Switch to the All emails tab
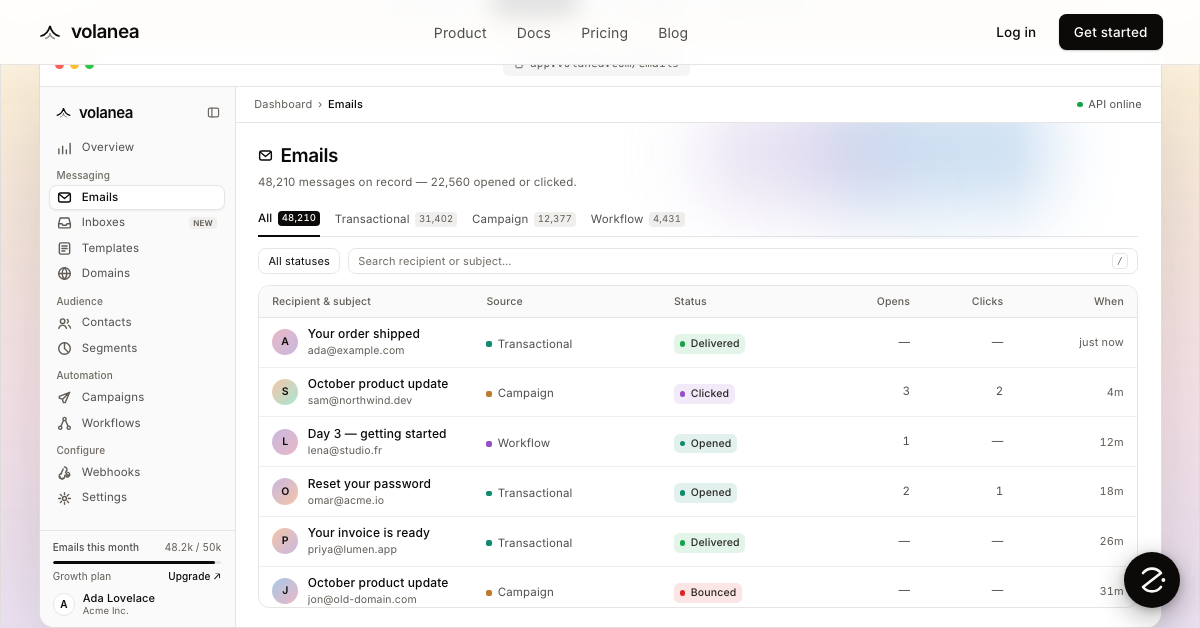The image size is (1200, 628). [289, 218]
